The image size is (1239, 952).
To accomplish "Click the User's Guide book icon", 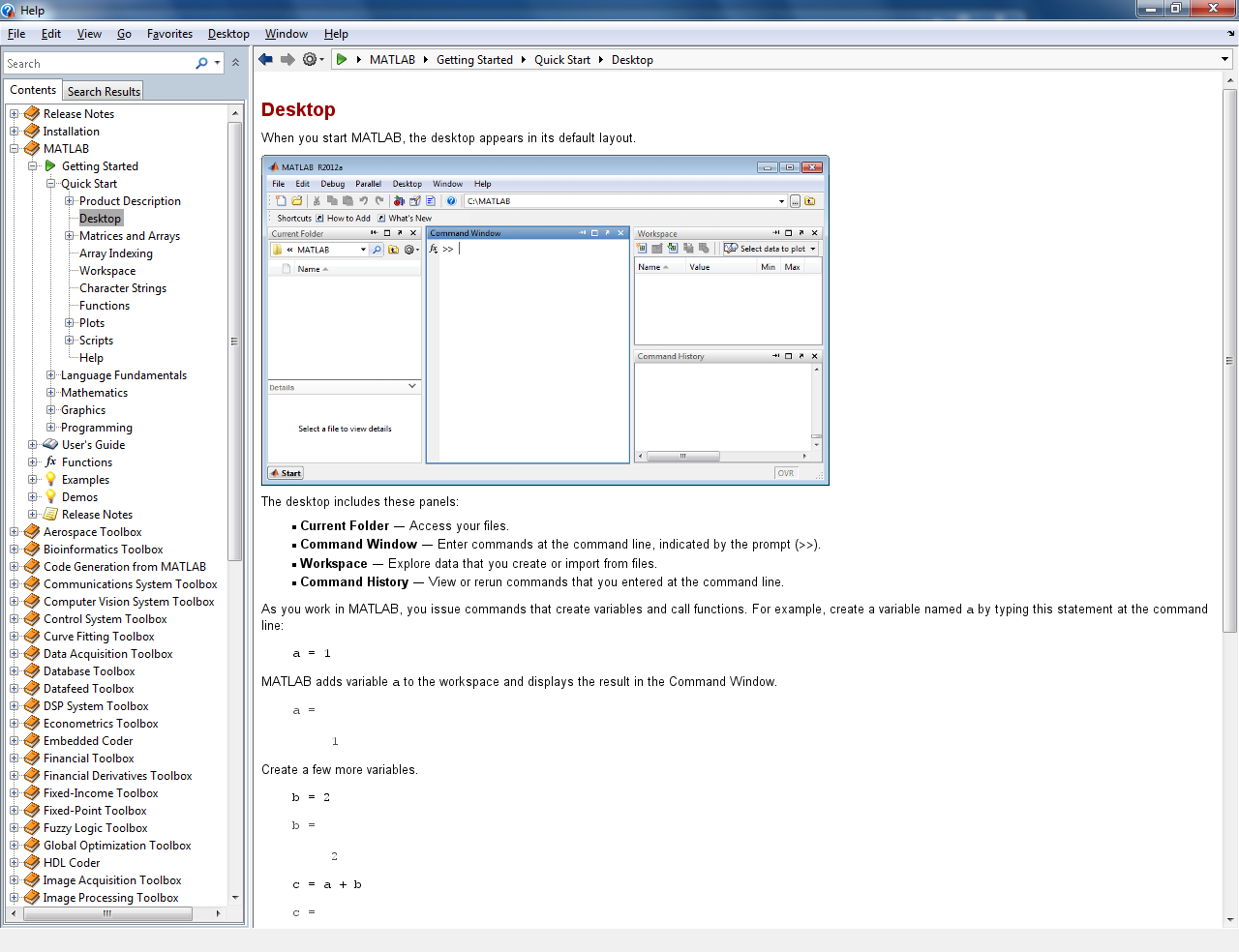I will (x=50, y=444).
